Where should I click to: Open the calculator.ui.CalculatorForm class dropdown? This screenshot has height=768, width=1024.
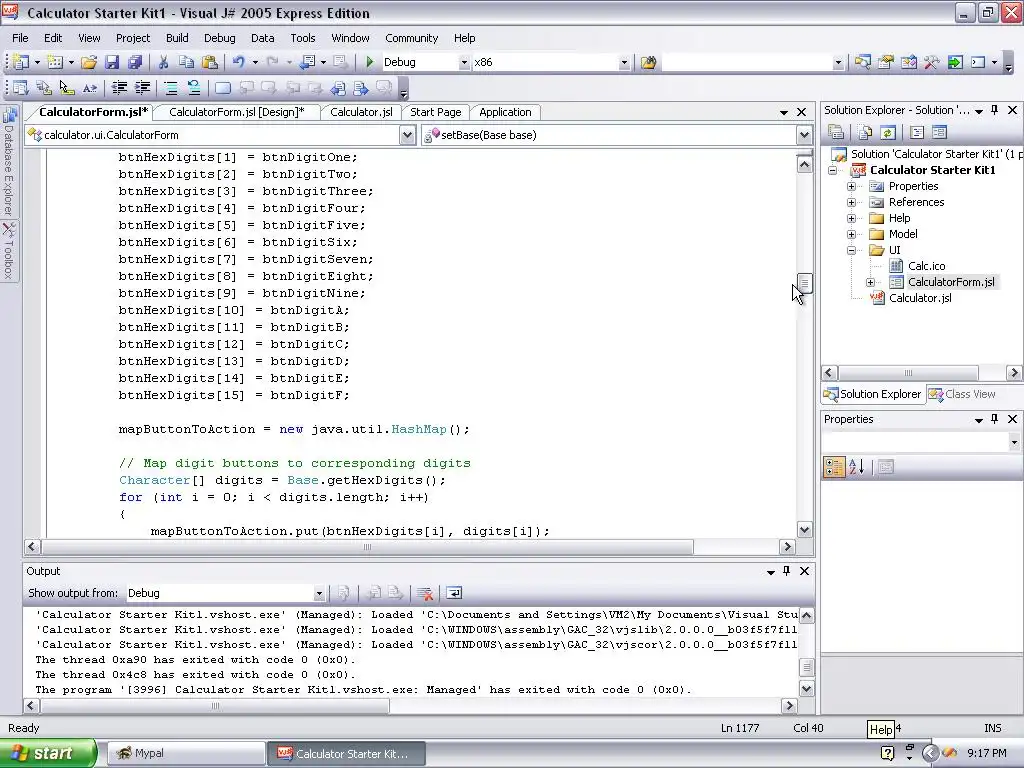coord(408,135)
